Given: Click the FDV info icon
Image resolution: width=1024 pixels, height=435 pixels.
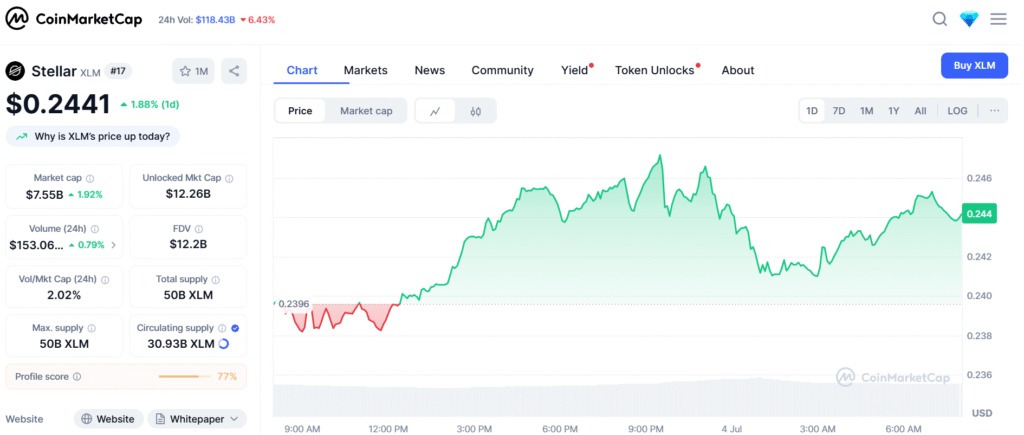Looking at the screenshot, I should click(199, 229).
